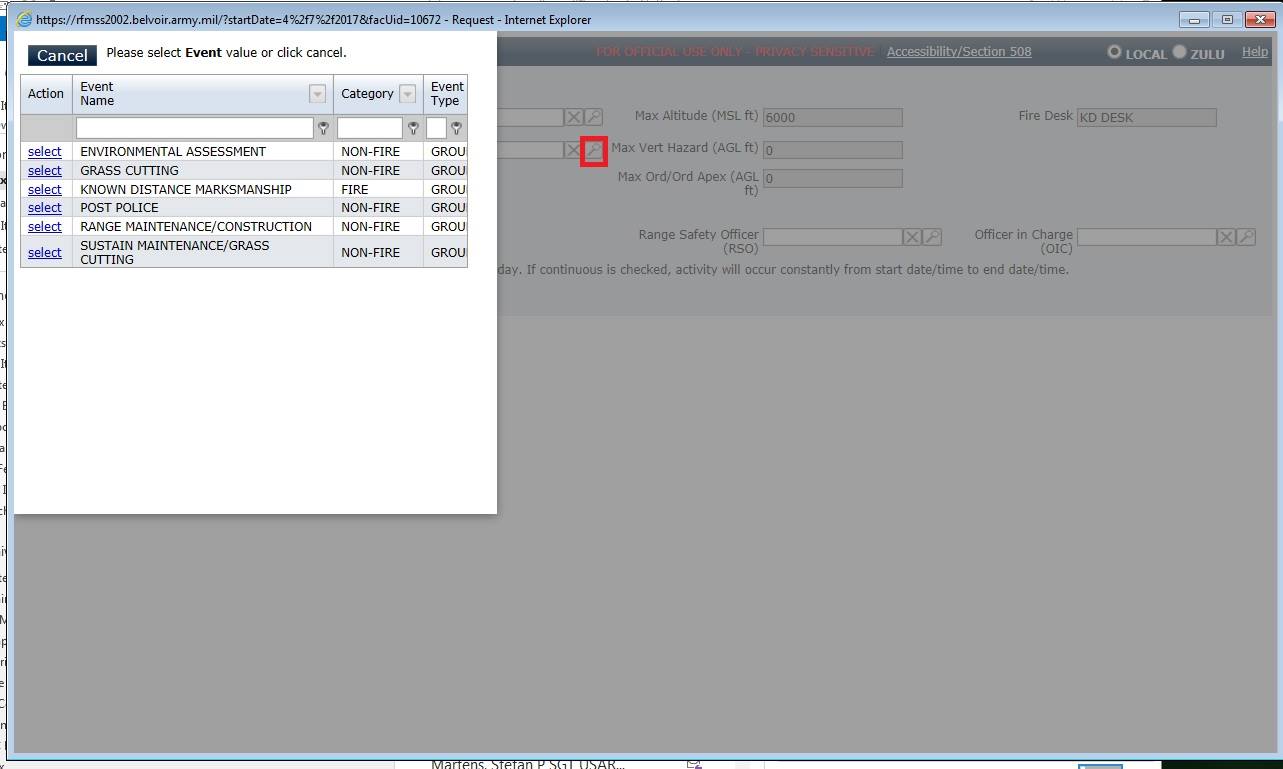Image resolution: width=1283 pixels, height=769 pixels.
Task: Open the Event Name column dropdown arrow
Action: coord(317,93)
